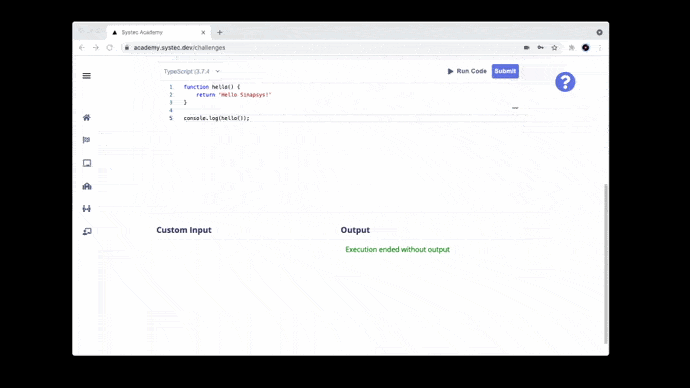690x388 pixels.
Task: Select the Output heading
Action: pos(355,230)
